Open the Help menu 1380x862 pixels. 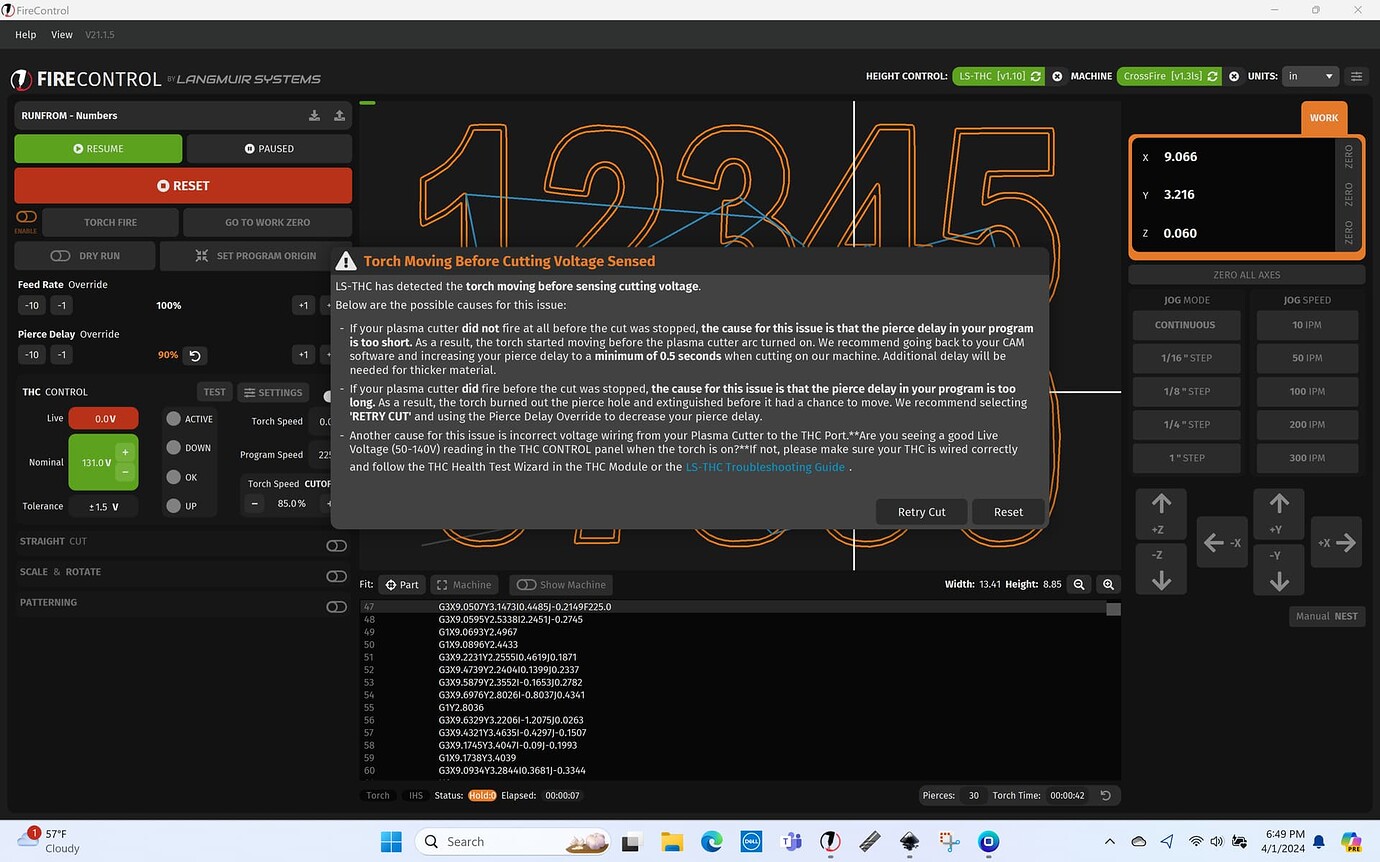tap(26, 34)
